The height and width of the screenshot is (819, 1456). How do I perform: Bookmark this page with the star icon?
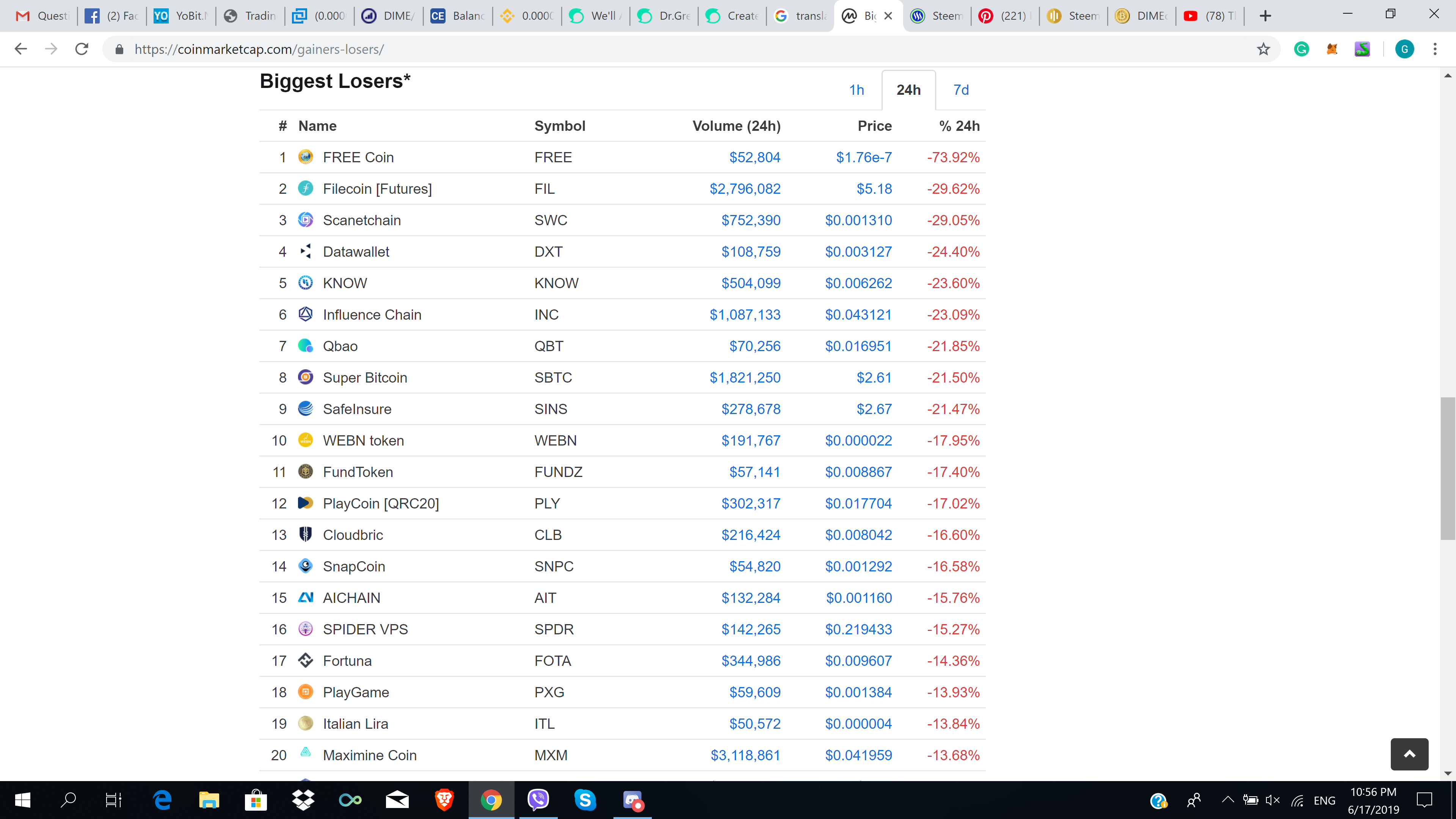click(x=1263, y=49)
